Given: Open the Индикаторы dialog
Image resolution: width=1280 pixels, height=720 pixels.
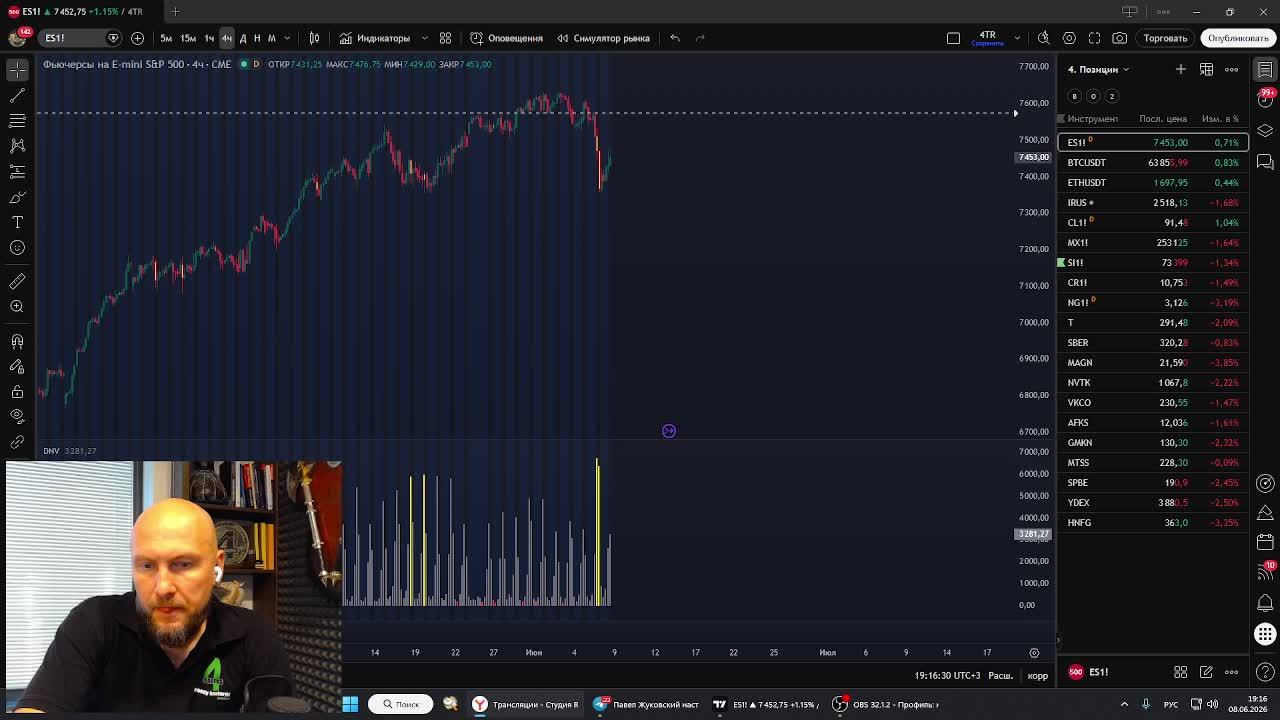Looking at the screenshot, I should [375, 38].
